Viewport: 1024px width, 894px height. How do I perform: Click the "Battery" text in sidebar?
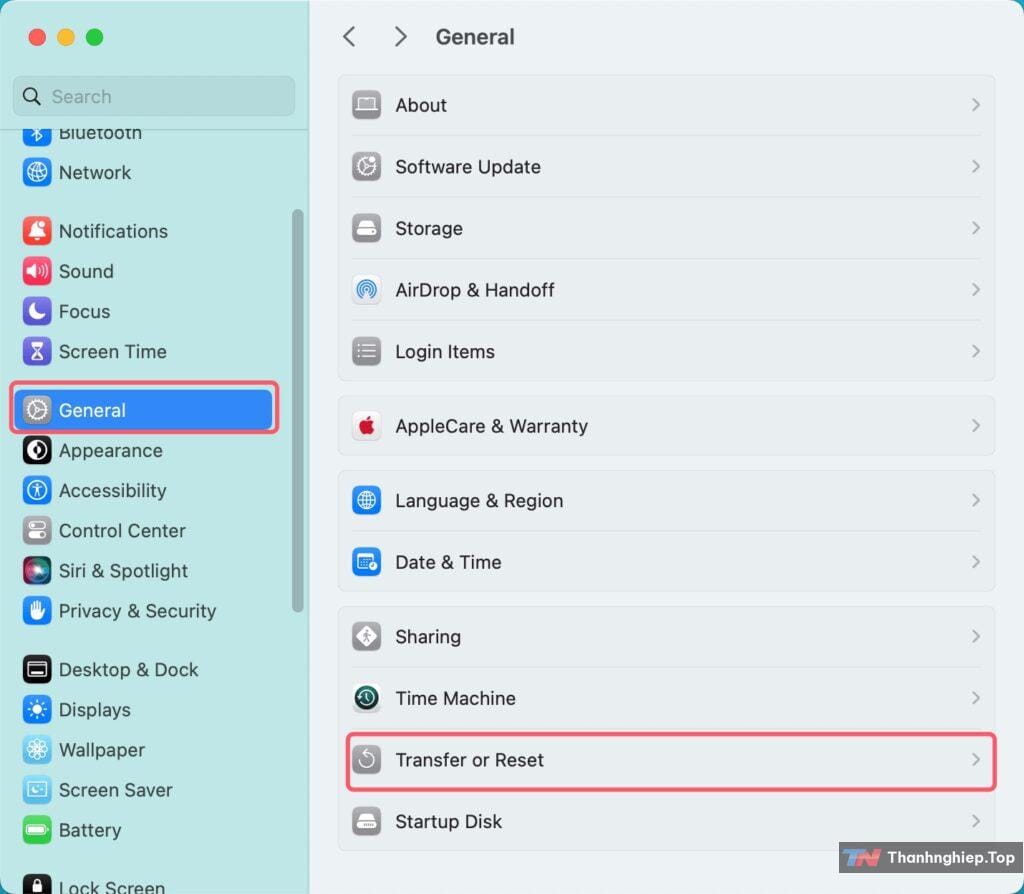coord(90,830)
